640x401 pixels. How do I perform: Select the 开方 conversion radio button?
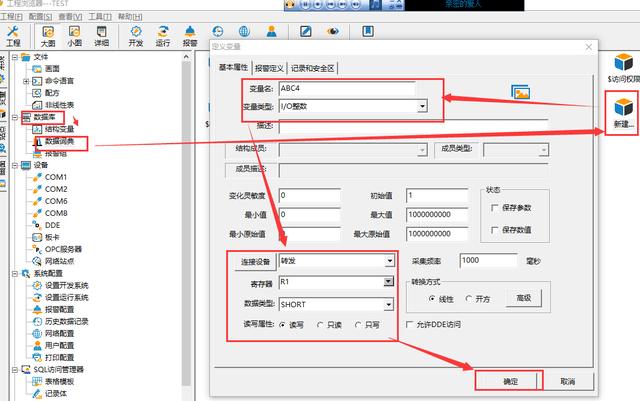tap(469, 299)
